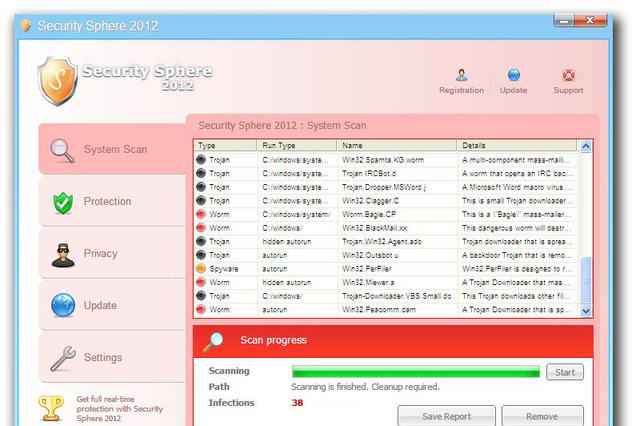Click 'Scanning is finished. Cleanup required.' text

pos(366,387)
